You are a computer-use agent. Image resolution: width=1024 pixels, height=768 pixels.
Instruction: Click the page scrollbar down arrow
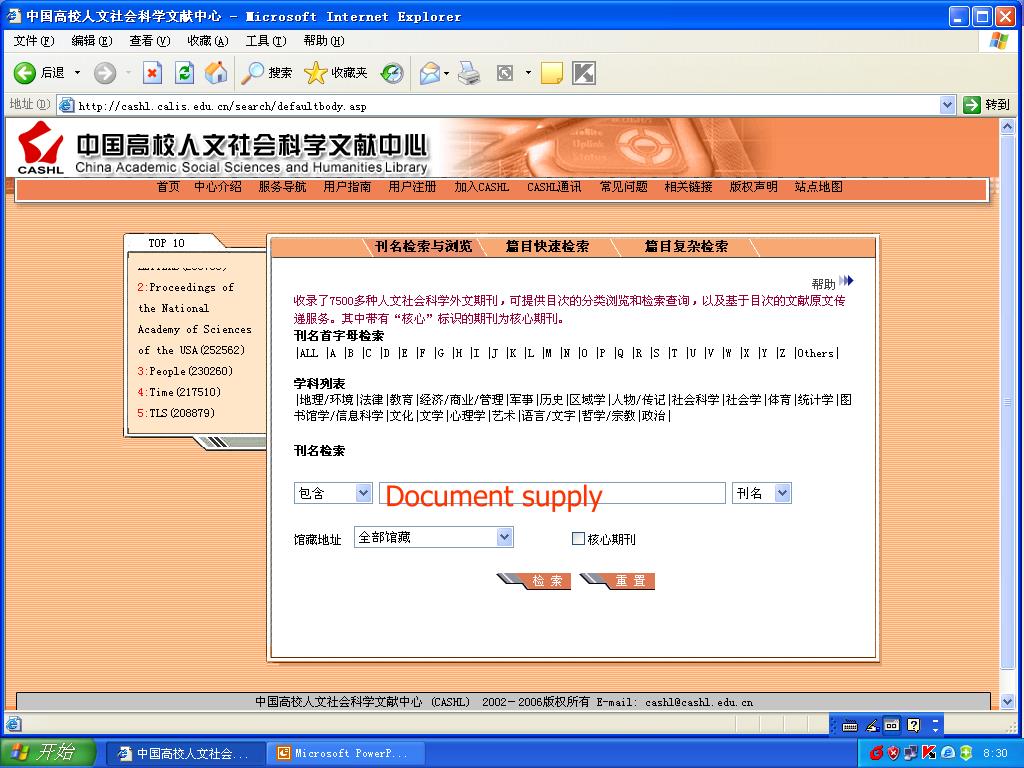tap(1007, 702)
